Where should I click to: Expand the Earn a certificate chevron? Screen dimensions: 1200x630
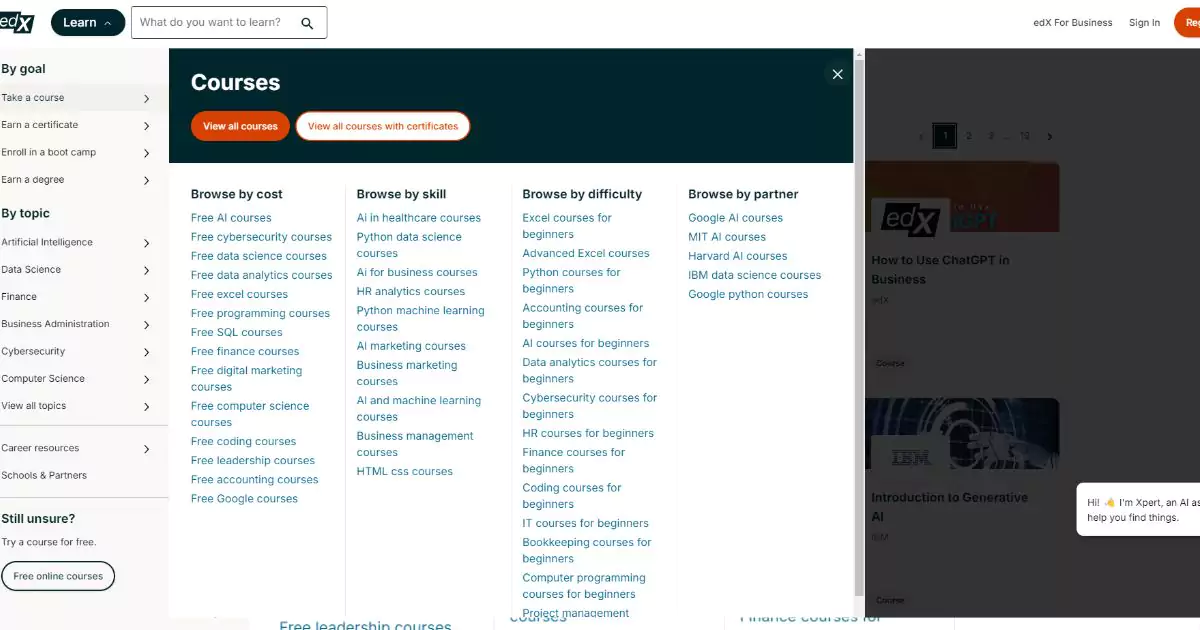point(146,125)
